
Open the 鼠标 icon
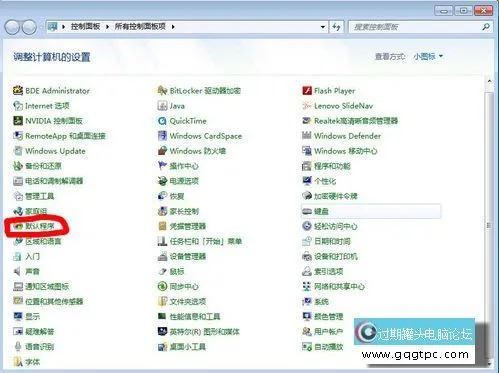pyautogui.click(x=162, y=271)
